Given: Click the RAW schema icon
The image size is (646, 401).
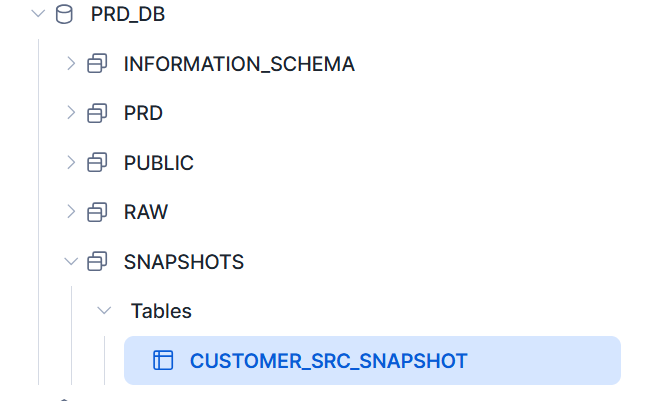Looking at the screenshot, I should (97, 212).
